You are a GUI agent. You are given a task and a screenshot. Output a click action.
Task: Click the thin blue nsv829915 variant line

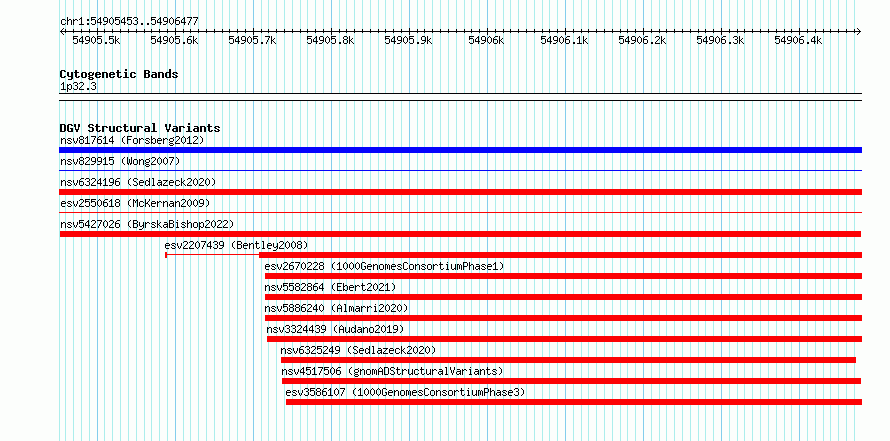point(460,170)
